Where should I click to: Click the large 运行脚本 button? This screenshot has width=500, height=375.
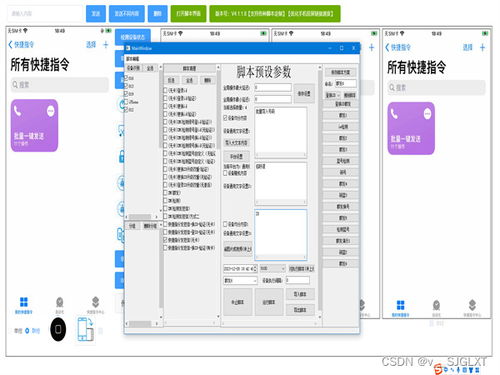coord(269,302)
